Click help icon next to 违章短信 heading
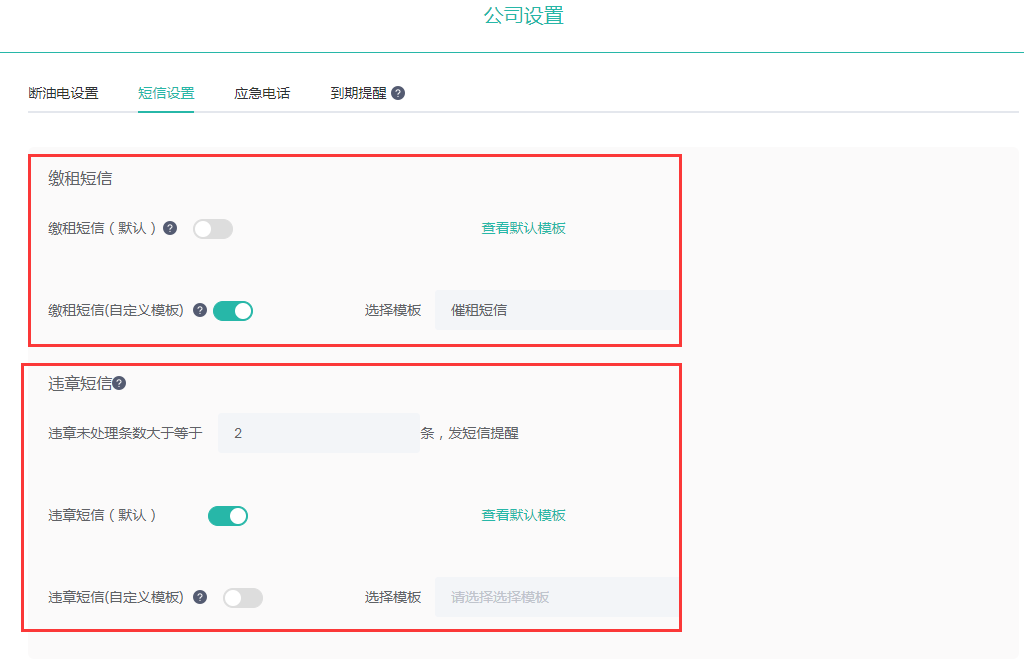 (119, 383)
